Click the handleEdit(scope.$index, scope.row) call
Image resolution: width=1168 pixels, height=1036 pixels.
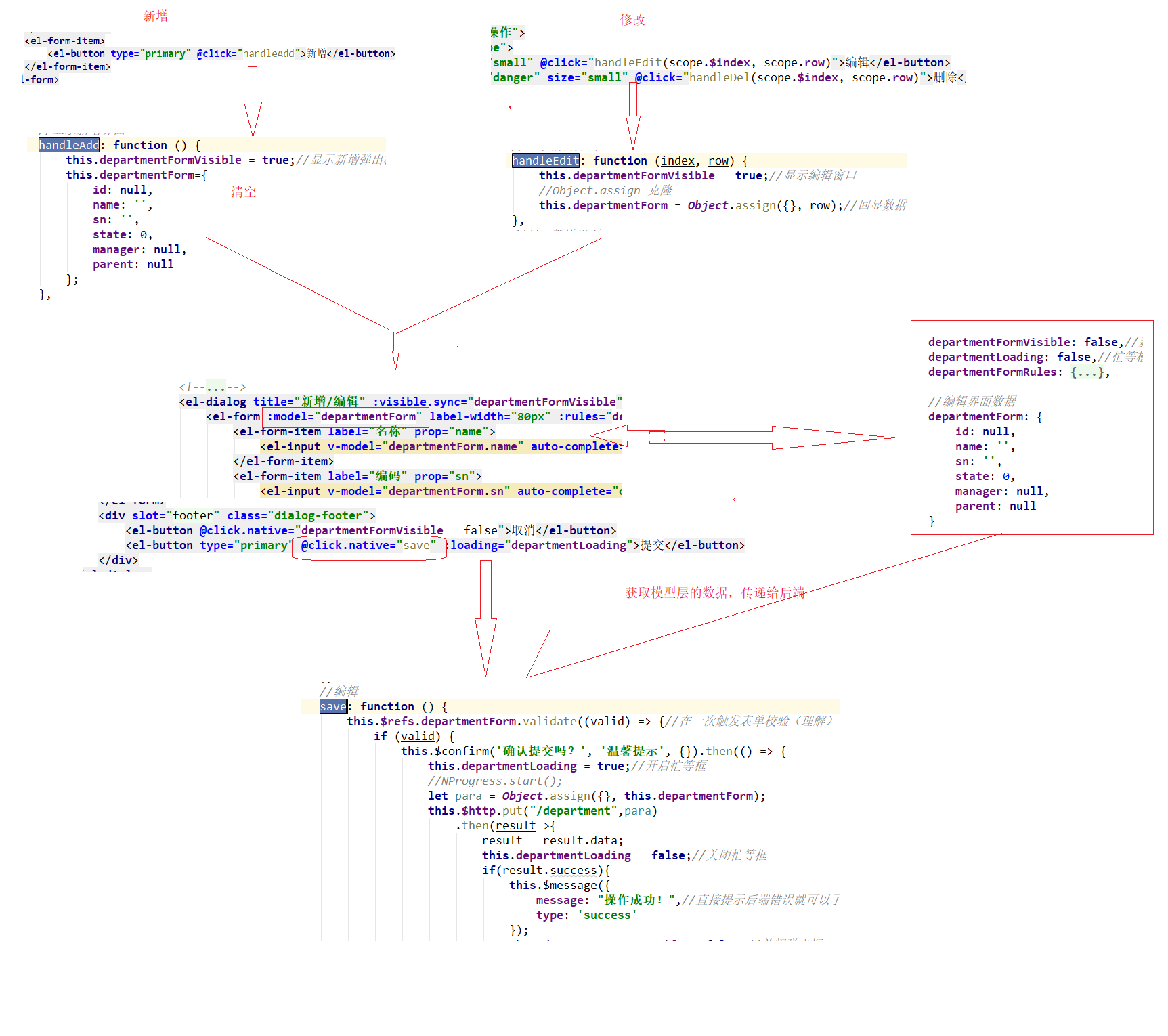click(713, 62)
